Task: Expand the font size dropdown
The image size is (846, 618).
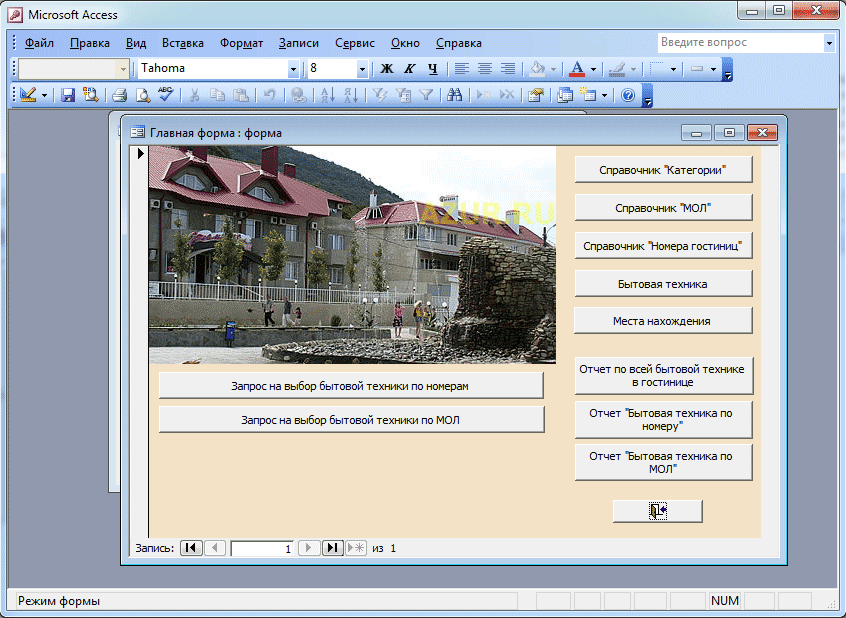Action: (362, 69)
